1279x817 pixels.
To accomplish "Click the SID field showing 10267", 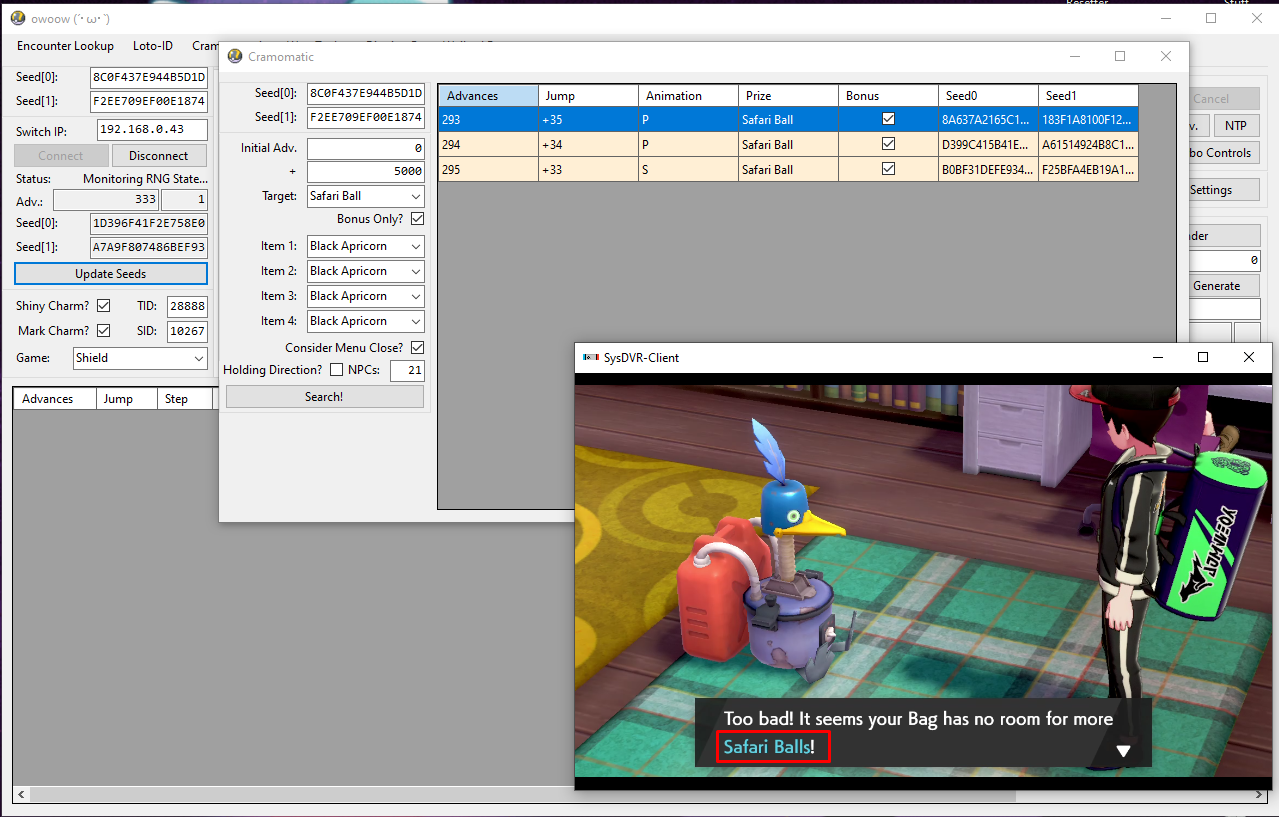I will [x=187, y=331].
